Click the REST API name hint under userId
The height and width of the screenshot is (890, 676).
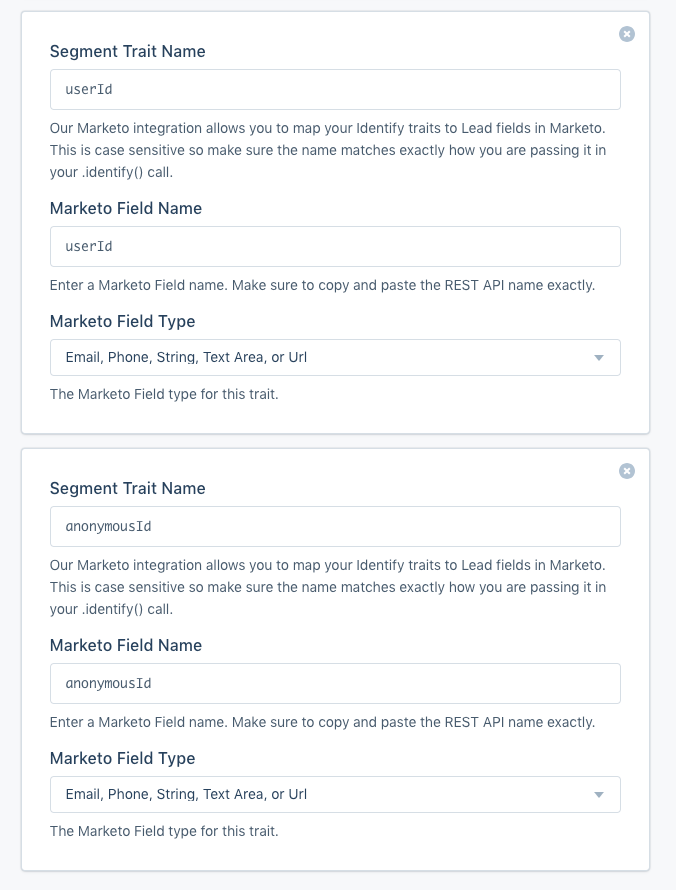pyautogui.click(x=322, y=285)
